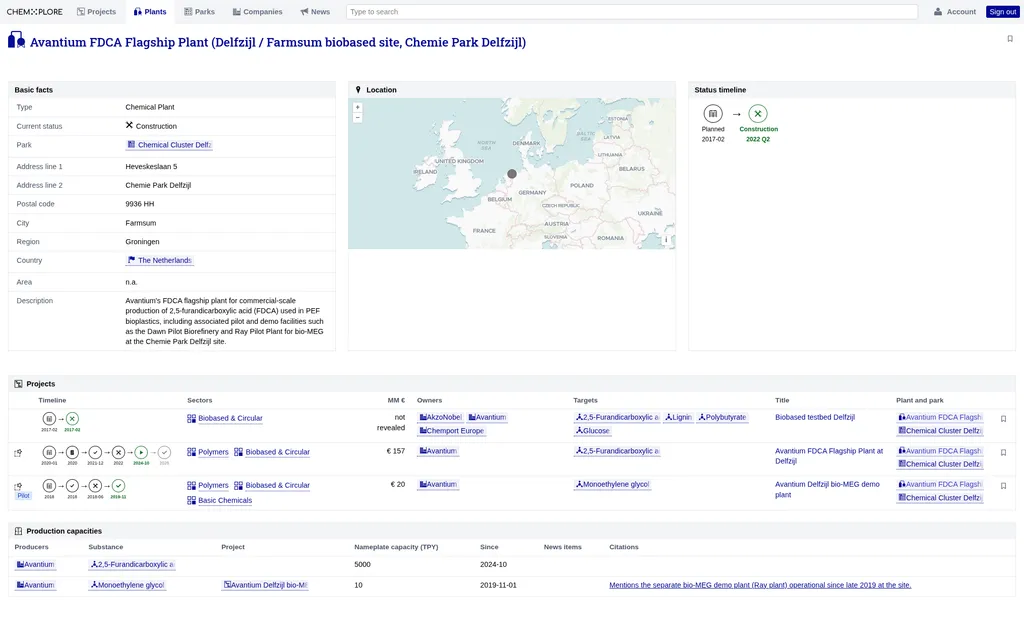Screen dimensions: 1024x620
Task: Click the Planned status icon in Status timeline
Action: click(712, 114)
